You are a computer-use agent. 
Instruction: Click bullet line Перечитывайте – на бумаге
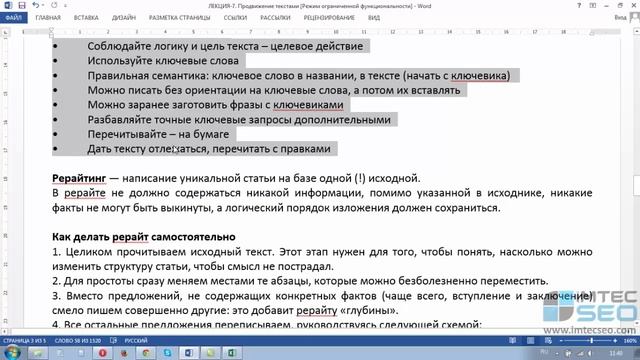tap(158, 134)
